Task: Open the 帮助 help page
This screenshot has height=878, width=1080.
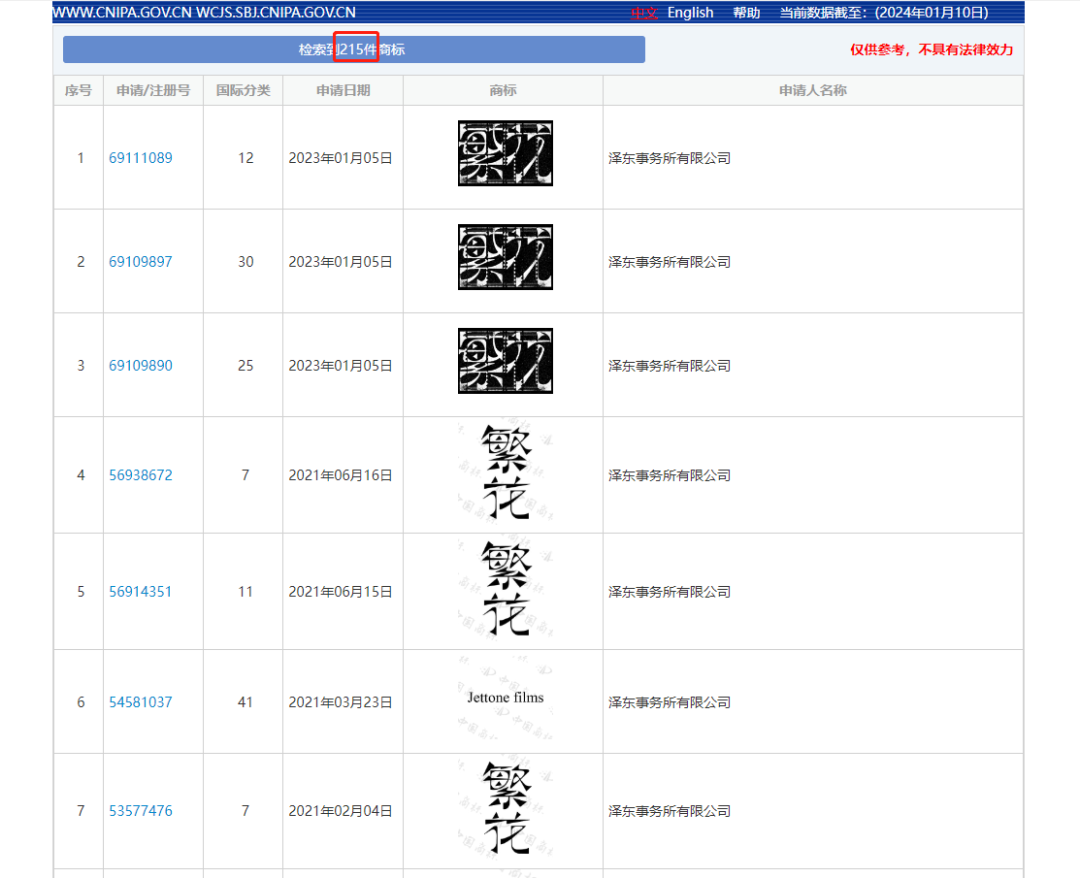Action: point(746,13)
